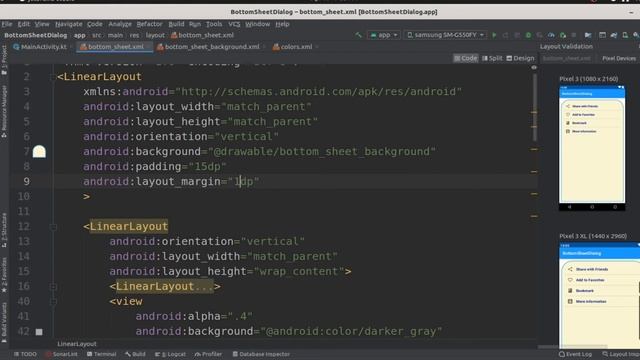This screenshot has height=360, width=640.
Task: Open the Refactor menu
Action: point(149,24)
